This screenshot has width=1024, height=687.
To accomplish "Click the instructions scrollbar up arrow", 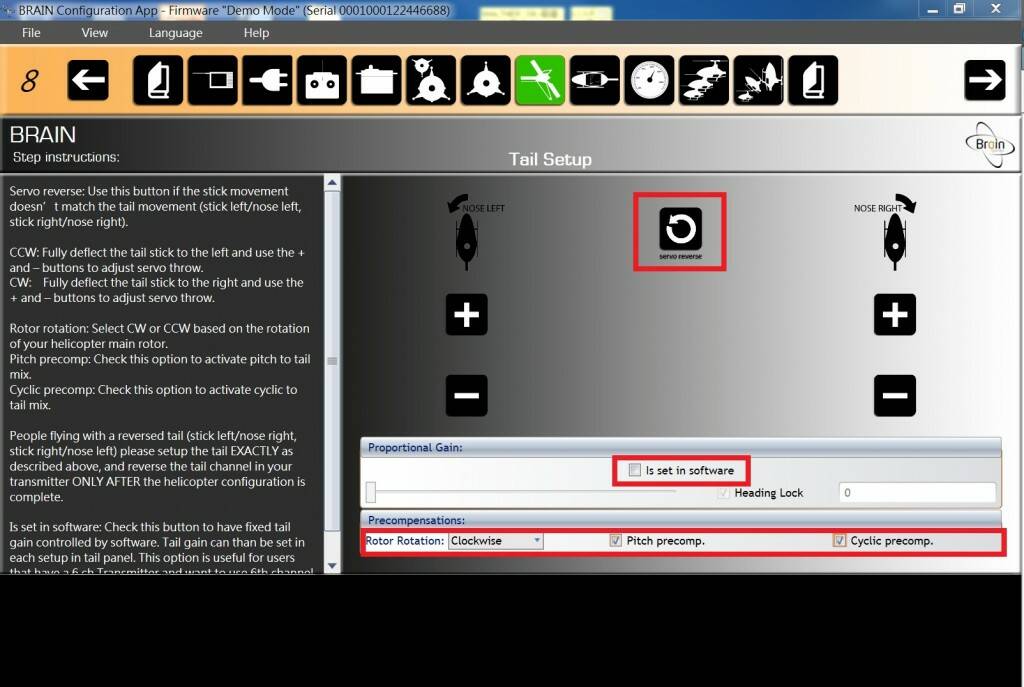I will pyautogui.click(x=332, y=184).
